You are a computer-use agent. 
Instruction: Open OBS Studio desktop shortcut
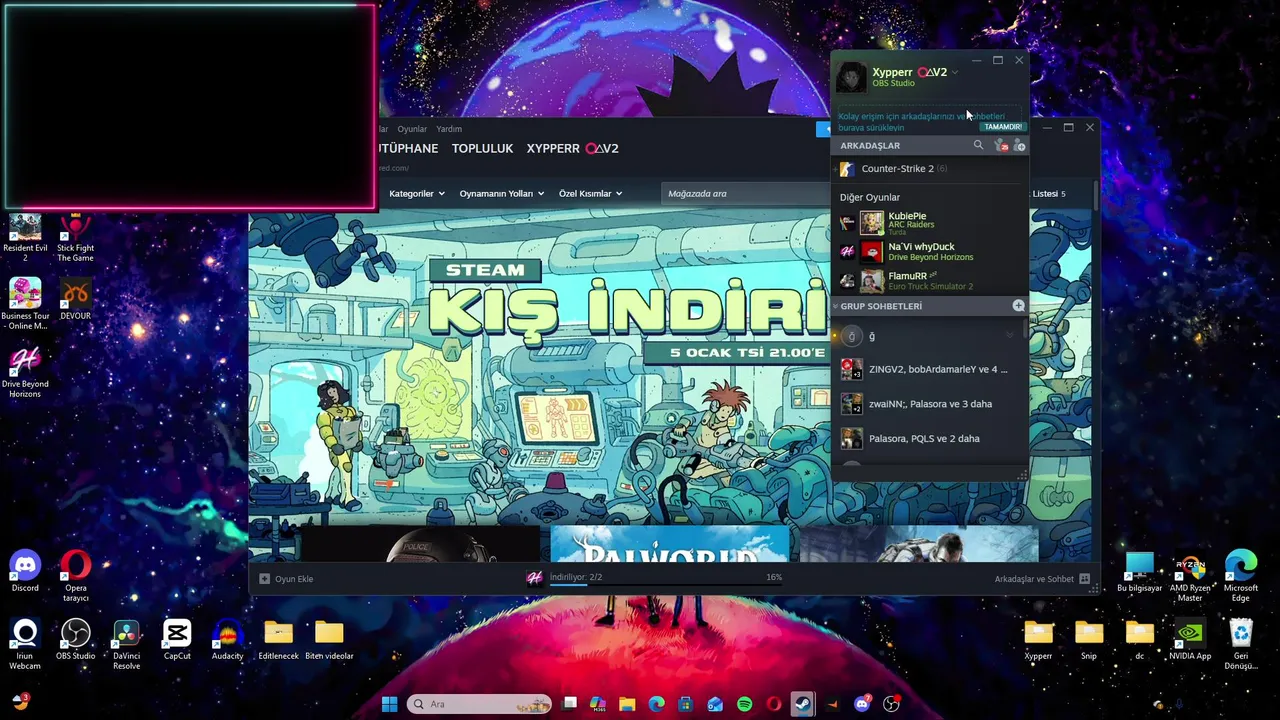[76, 639]
